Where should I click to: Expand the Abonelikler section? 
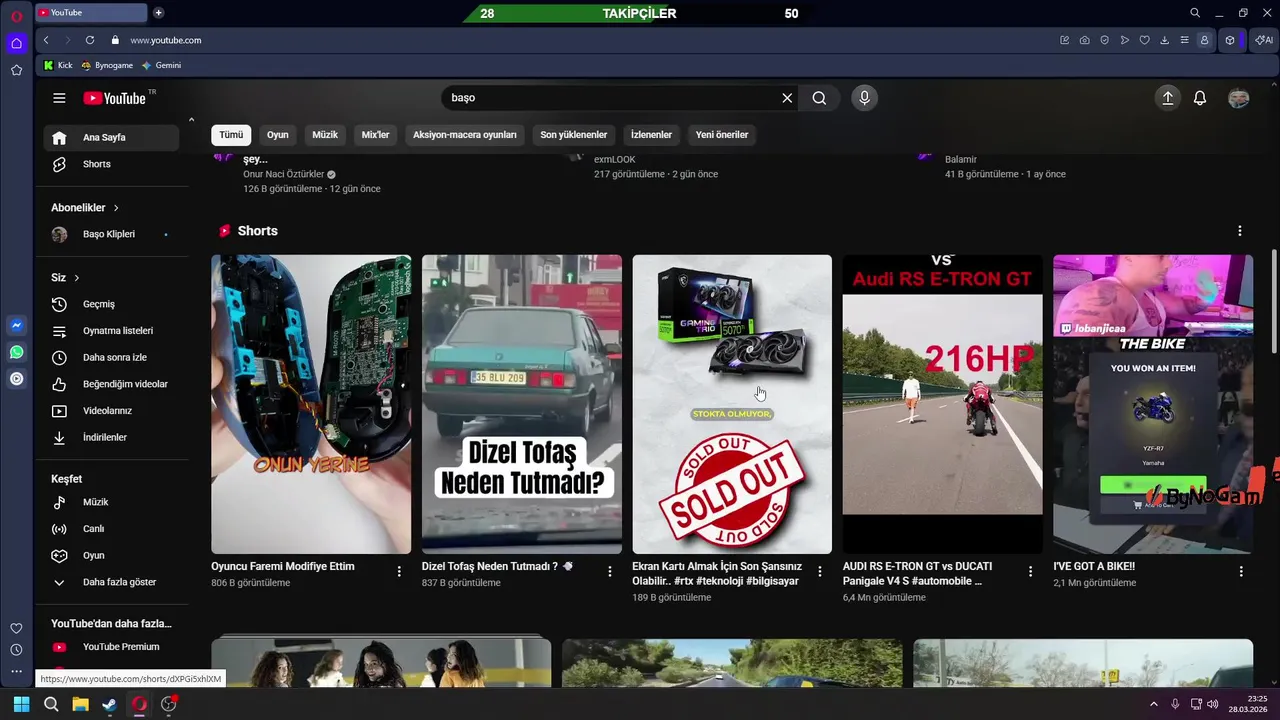tap(85, 208)
